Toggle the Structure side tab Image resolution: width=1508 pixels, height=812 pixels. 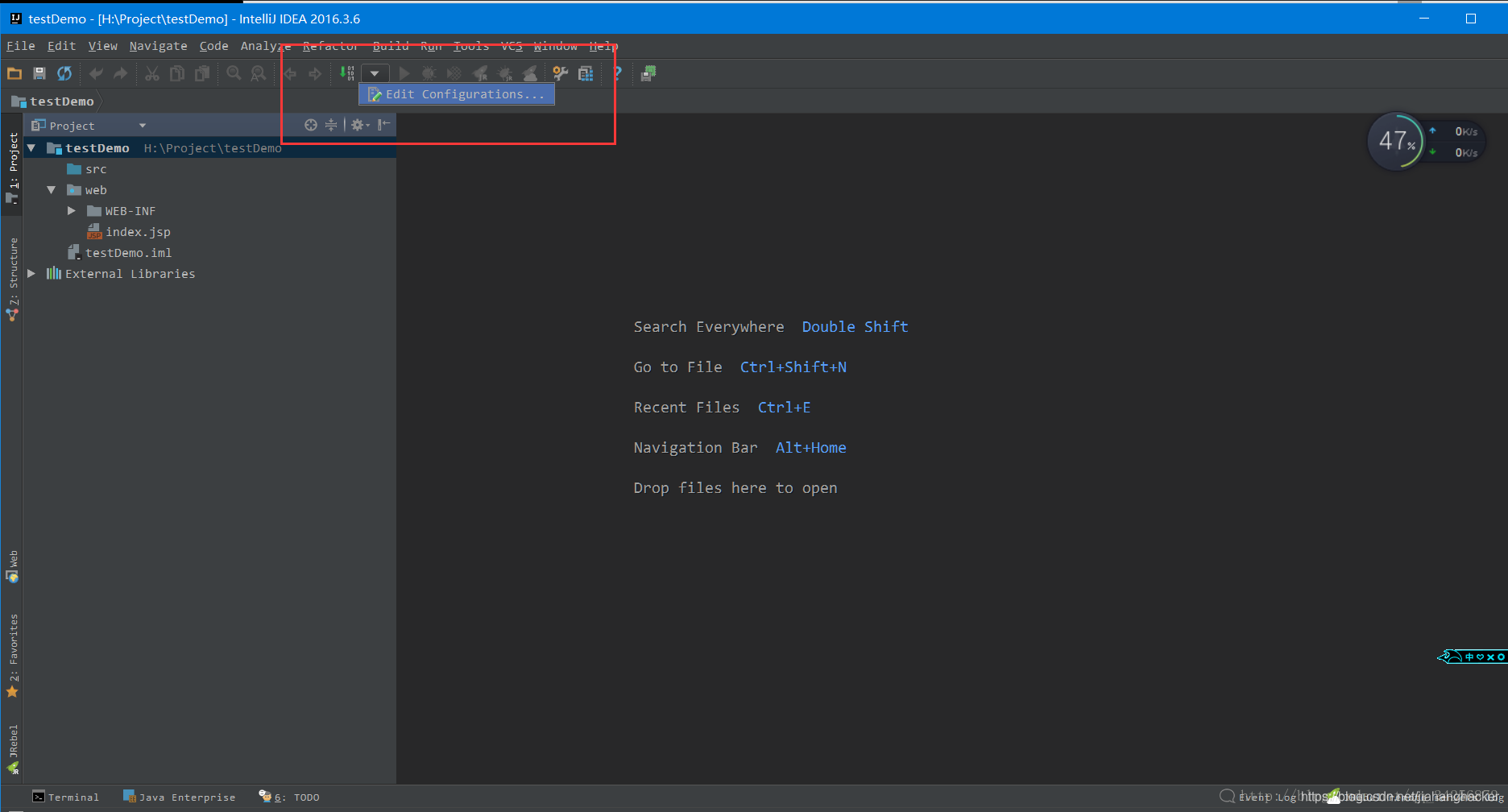pyautogui.click(x=12, y=279)
